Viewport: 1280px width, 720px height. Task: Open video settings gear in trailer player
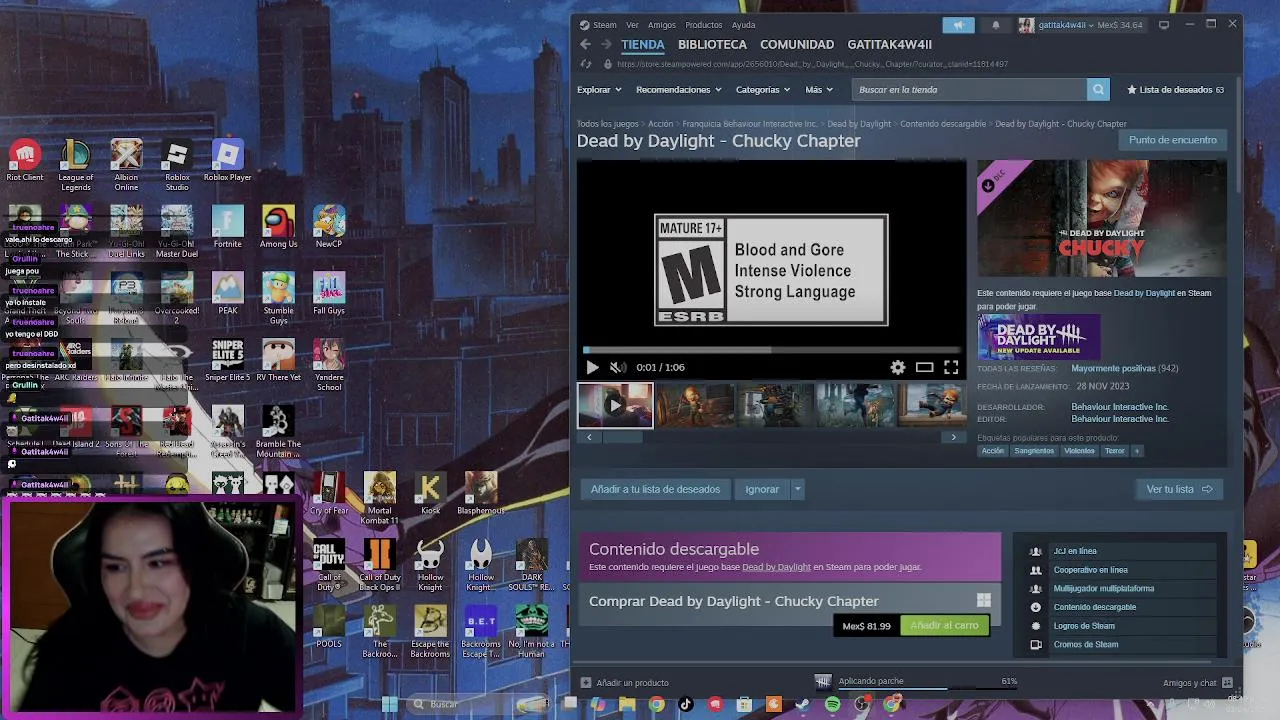pos(898,367)
